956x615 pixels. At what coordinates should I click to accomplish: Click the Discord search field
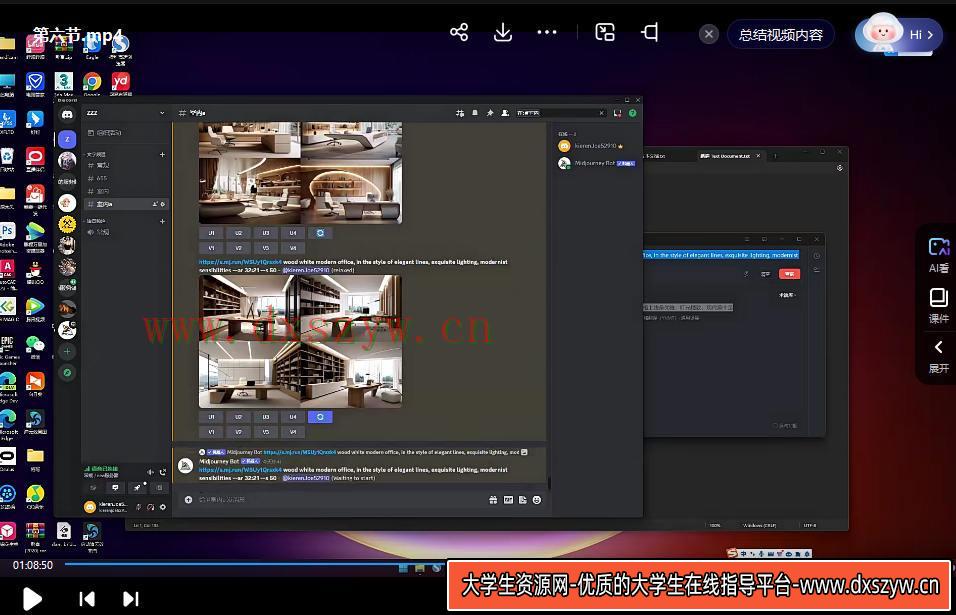point(560,113)
